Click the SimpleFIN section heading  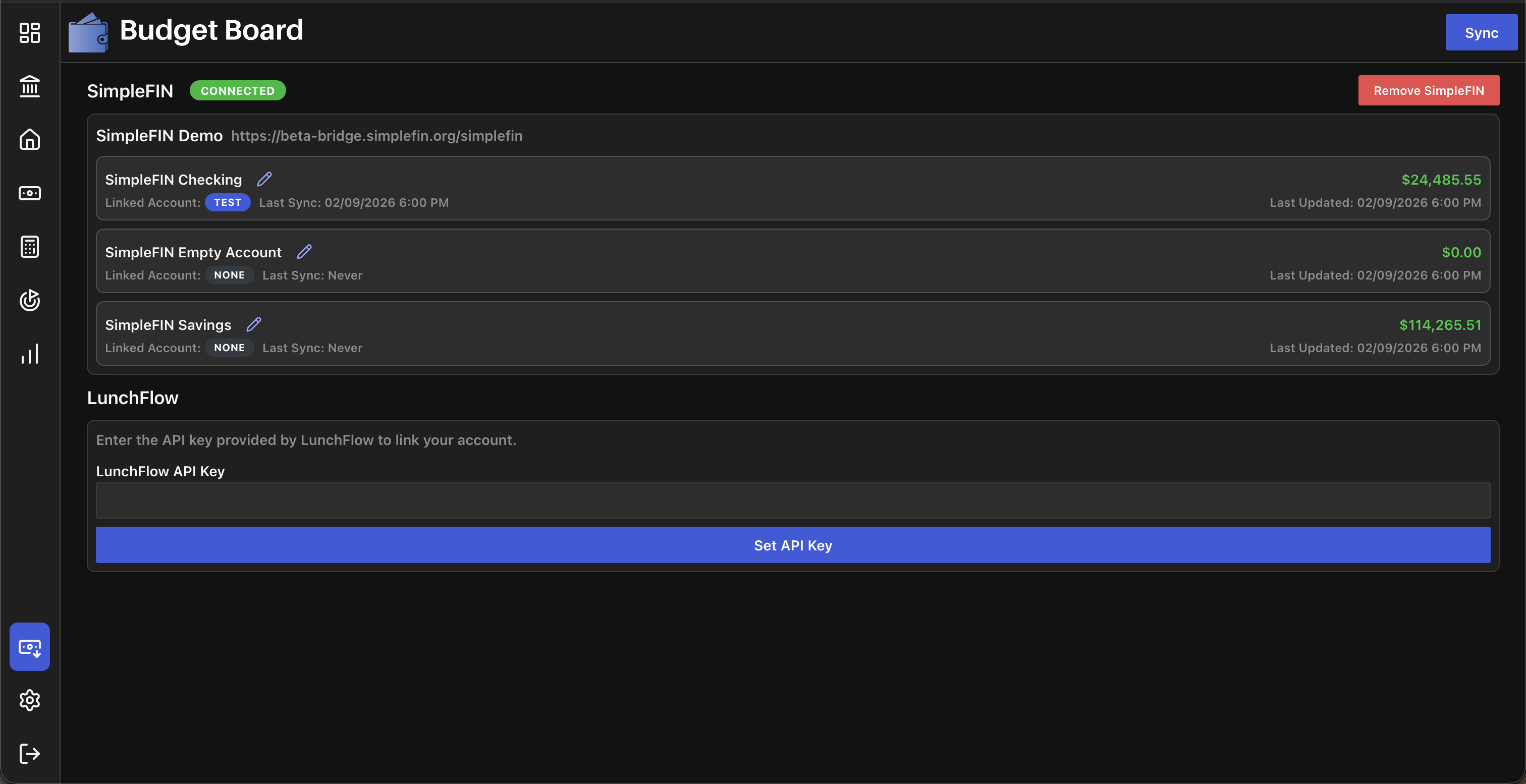(x=130, y=91)
